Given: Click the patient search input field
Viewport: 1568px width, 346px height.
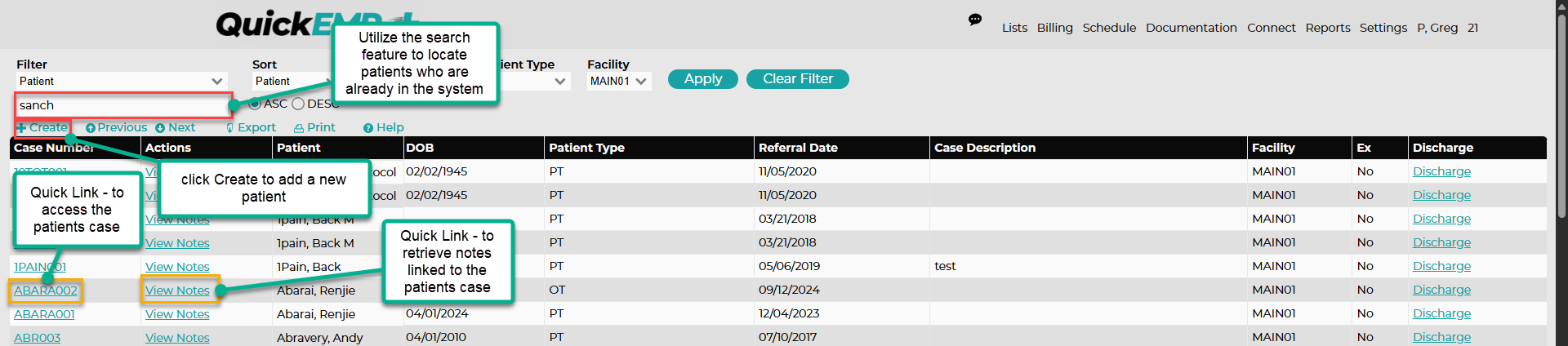Looking at the screenshot, I should pos(122,105).
